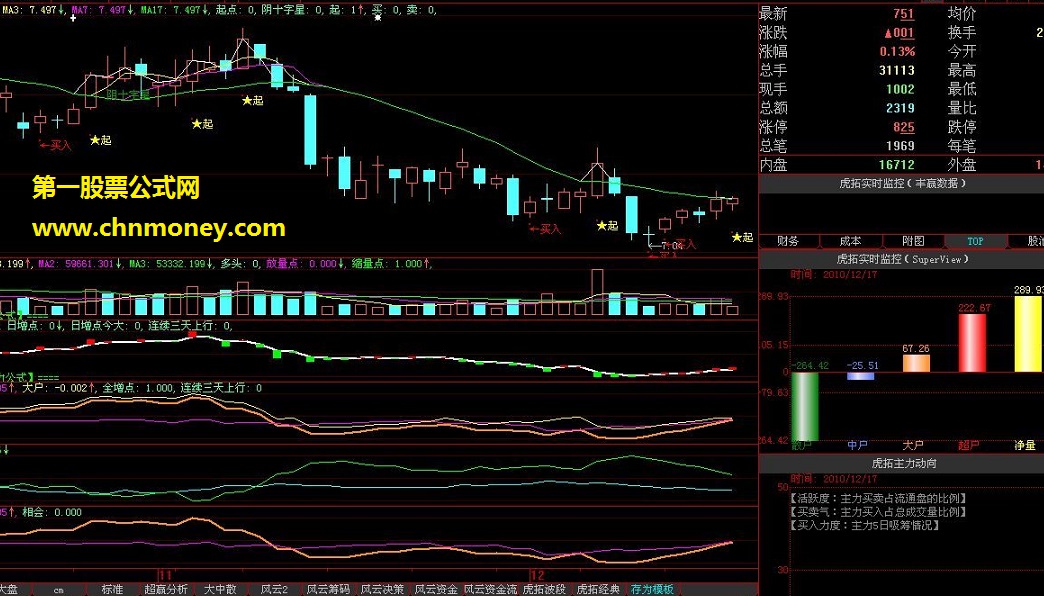Viewport: 1044px width, 596px height.
Task: Click the rightmost ★起 signal marker
Action: 742,237
